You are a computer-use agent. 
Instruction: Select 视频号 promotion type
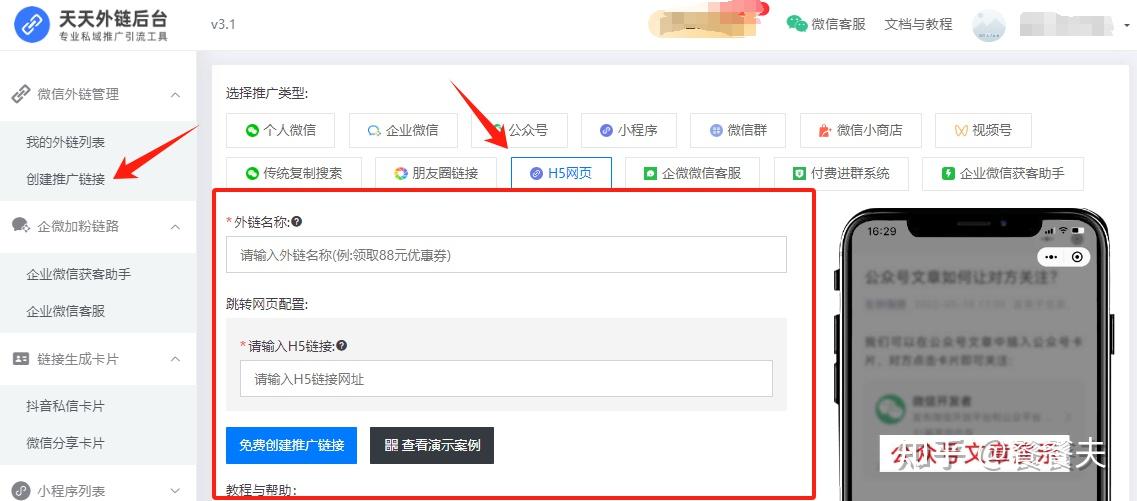[983, 131]
